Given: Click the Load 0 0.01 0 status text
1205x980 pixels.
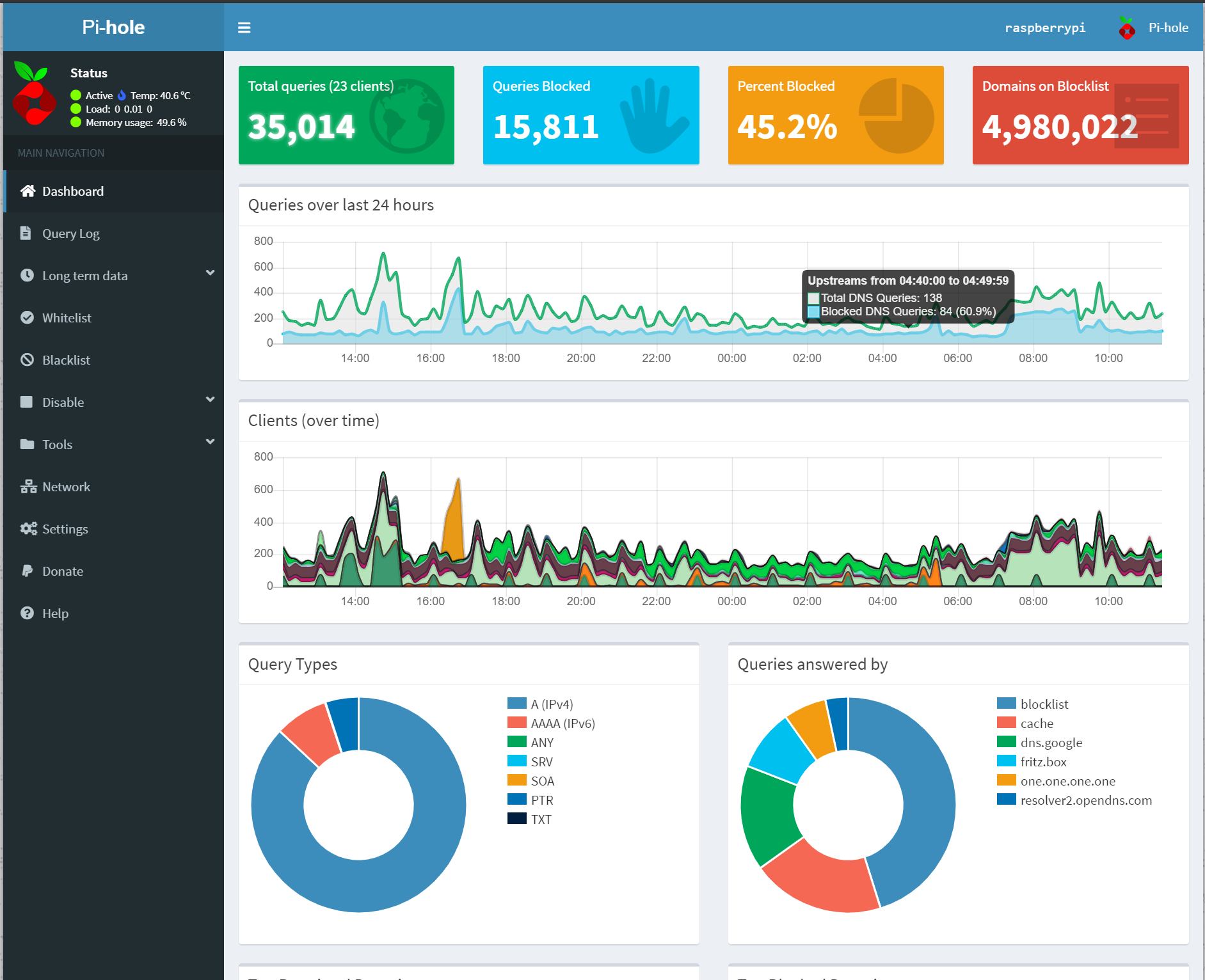Looking at the screenshot, I should coord(119,109).
